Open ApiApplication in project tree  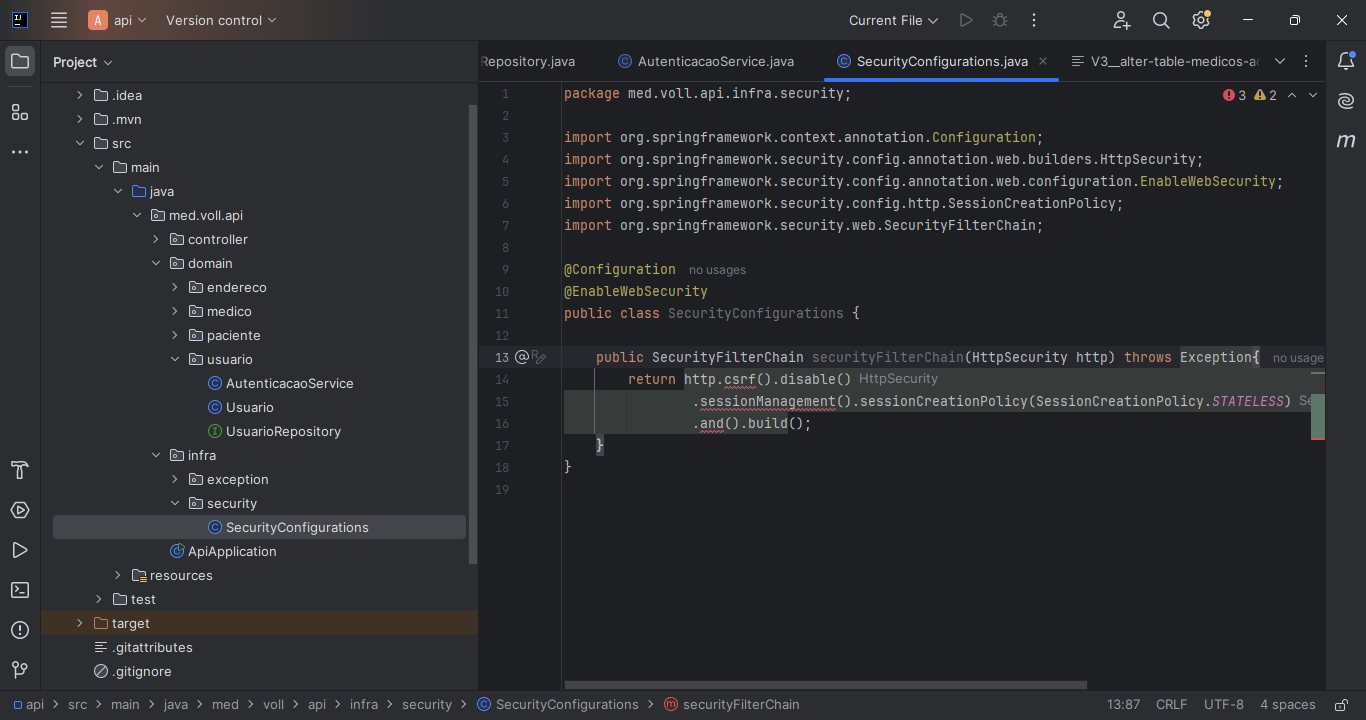tap(223, 551)
